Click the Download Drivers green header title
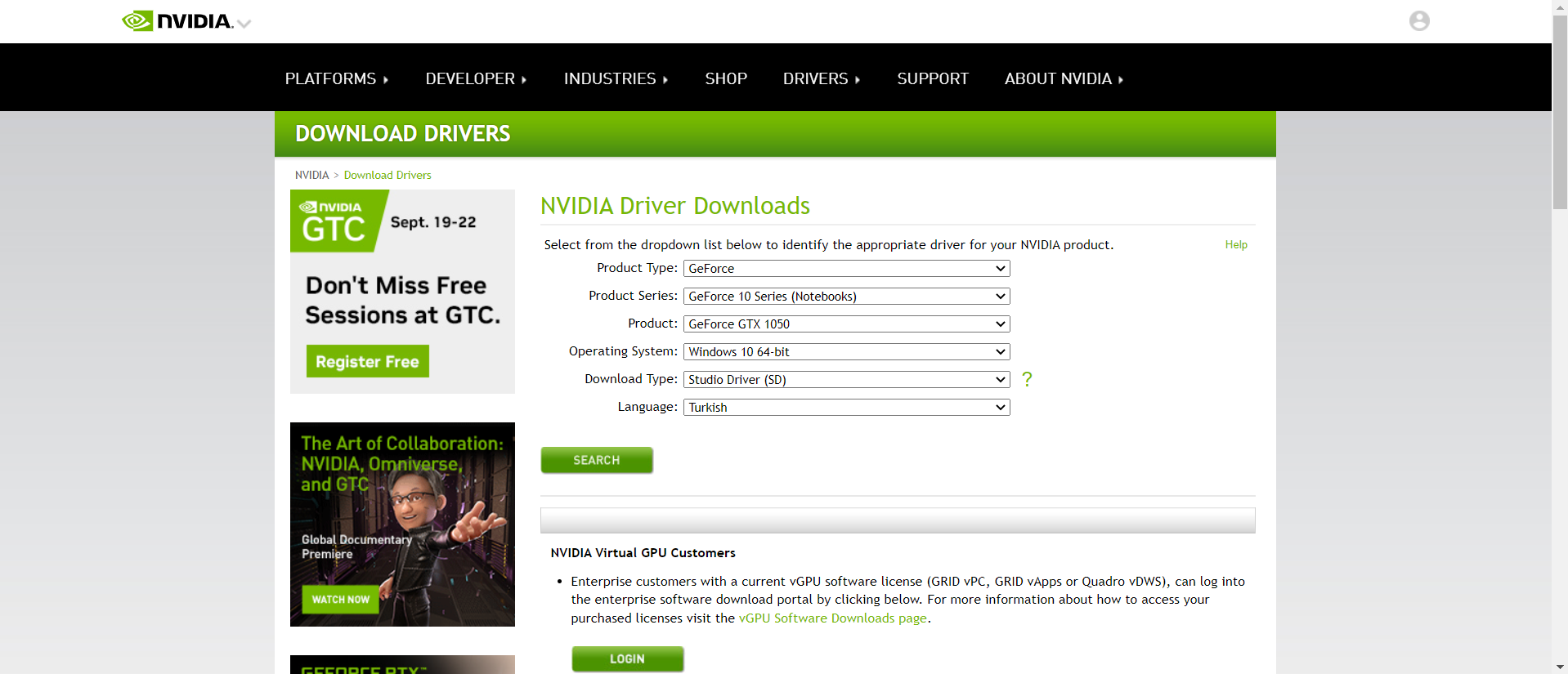Screen dimensions: 1568x674 (402, 134)
